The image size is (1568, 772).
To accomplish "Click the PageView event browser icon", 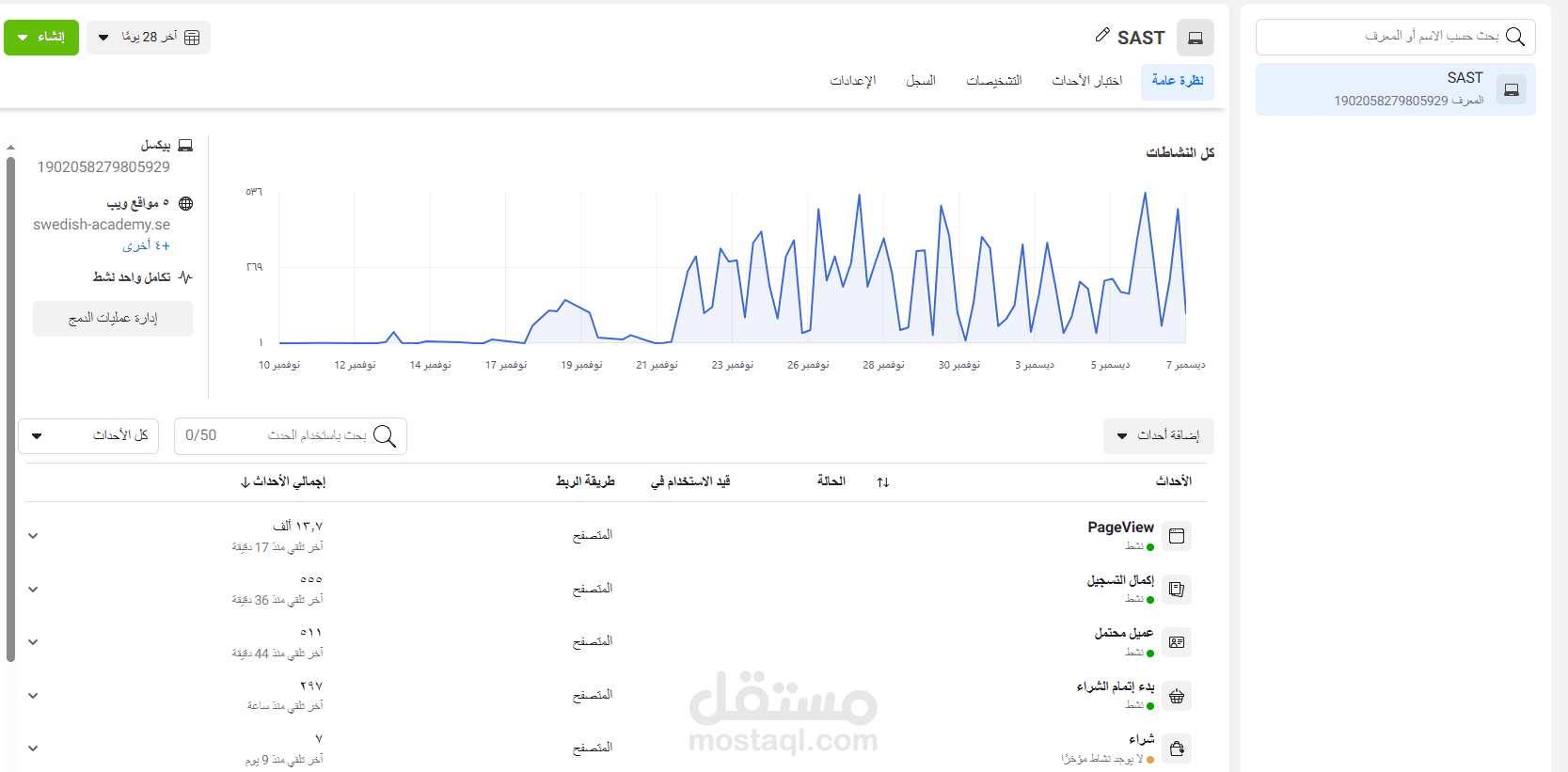I will tap(1177, 536).
